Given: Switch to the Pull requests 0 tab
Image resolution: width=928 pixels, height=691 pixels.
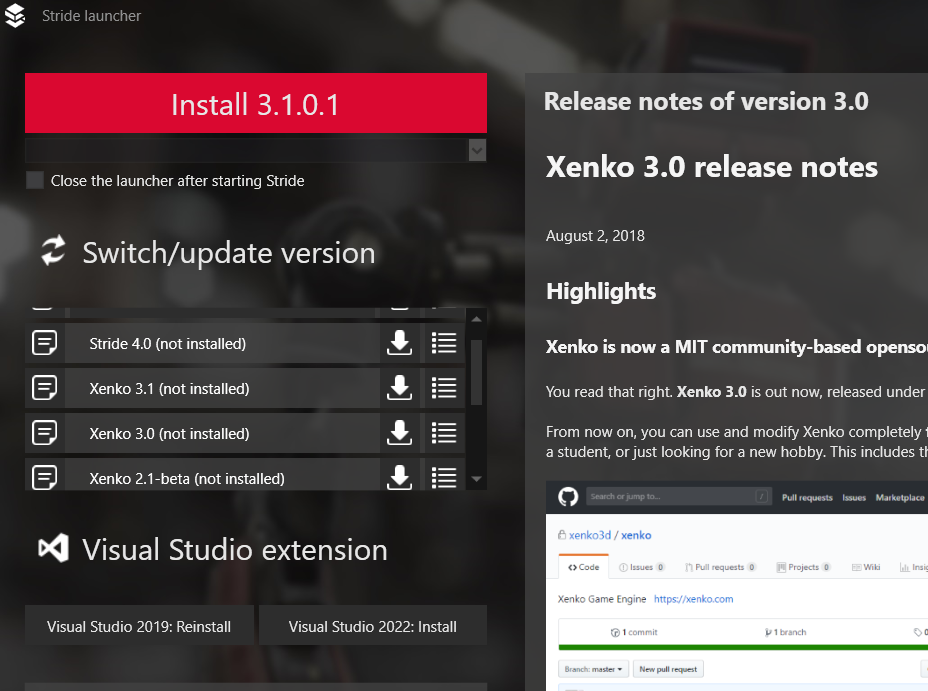Looking at the screenshot, I should pos(720,567).
